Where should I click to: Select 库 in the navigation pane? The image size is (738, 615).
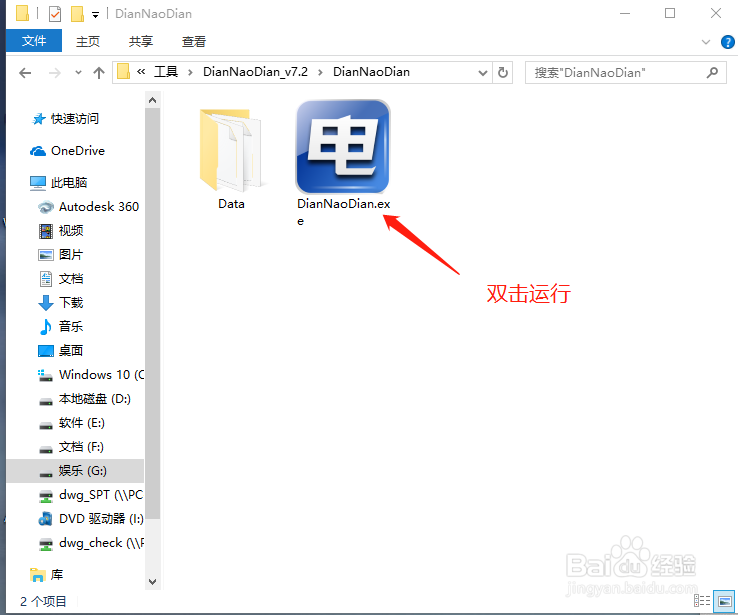pos(46,575)
